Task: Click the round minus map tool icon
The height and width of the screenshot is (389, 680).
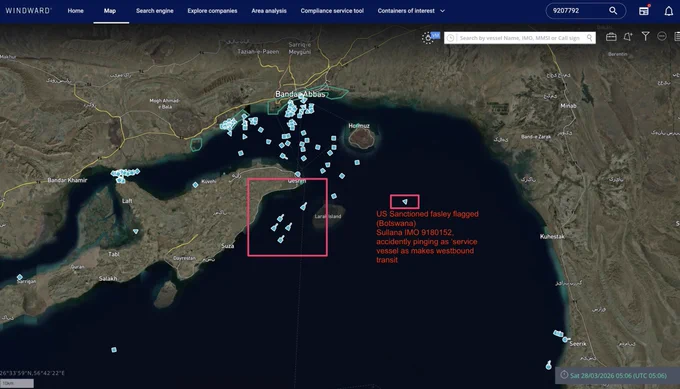Action: click(x=661, y=36)
